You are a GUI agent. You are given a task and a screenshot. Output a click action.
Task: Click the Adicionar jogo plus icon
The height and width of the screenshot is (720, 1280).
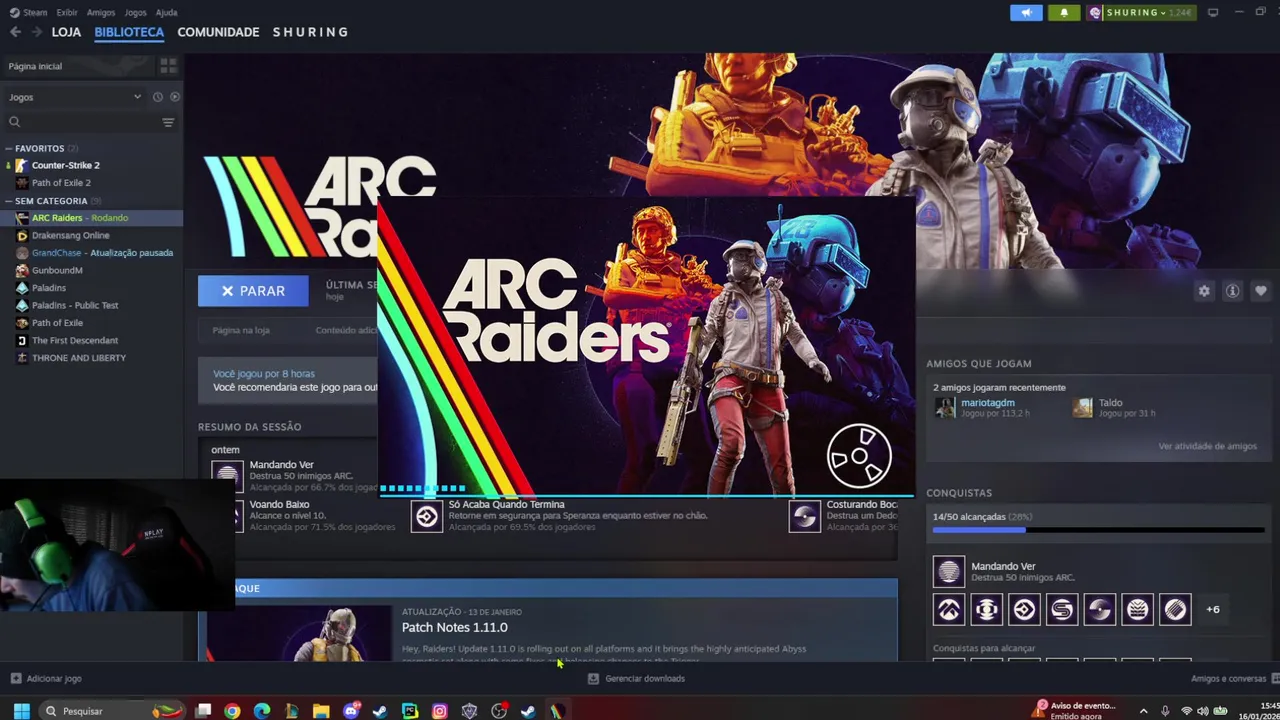[15, 678]
